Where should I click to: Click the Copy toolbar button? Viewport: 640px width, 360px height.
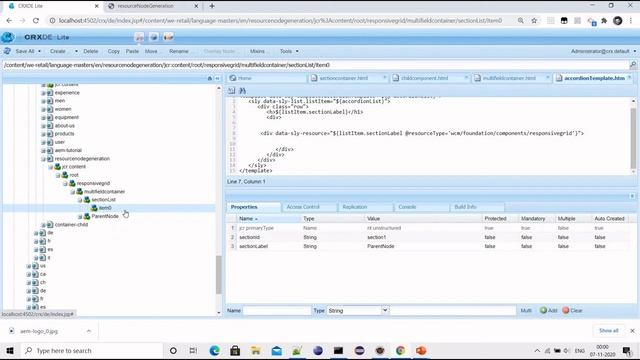[x=113, y=51]
